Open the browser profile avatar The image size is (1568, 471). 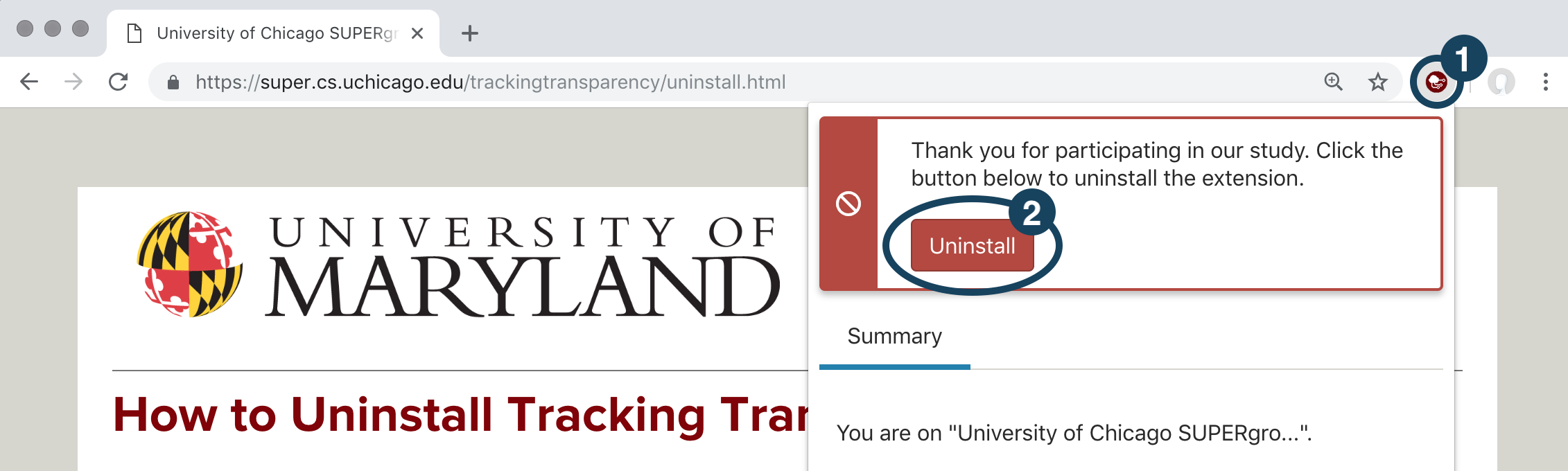tap(1501, 82)
